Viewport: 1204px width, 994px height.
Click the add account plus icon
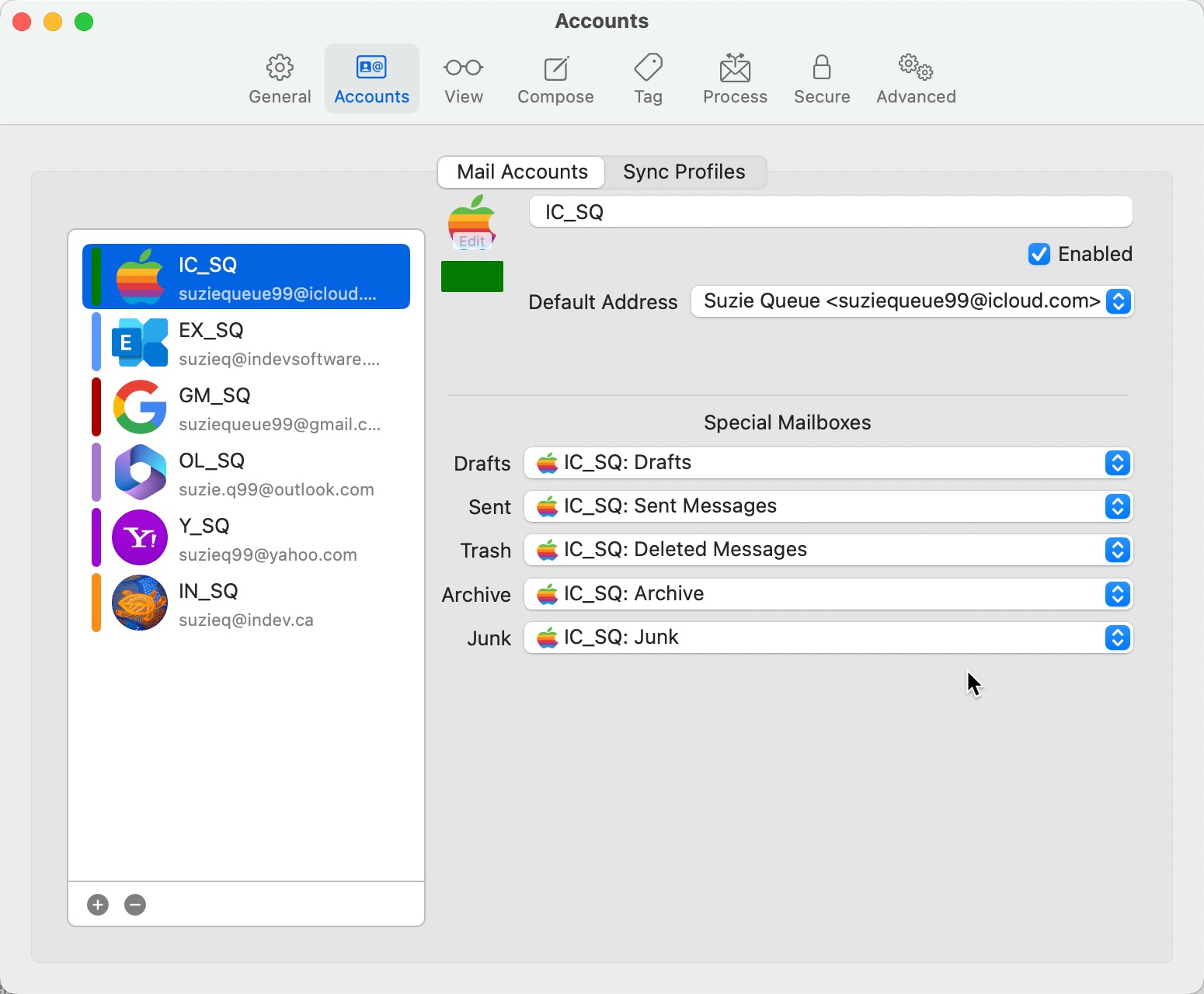click(98, 905)
